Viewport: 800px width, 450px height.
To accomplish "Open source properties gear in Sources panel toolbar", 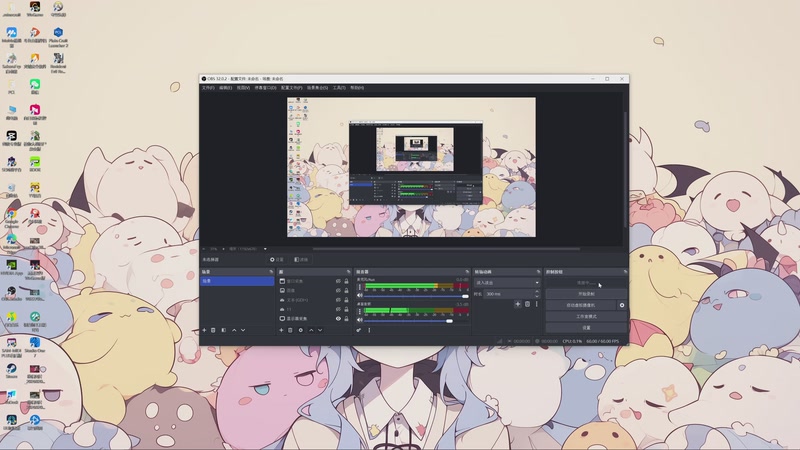I will (301, 330).
